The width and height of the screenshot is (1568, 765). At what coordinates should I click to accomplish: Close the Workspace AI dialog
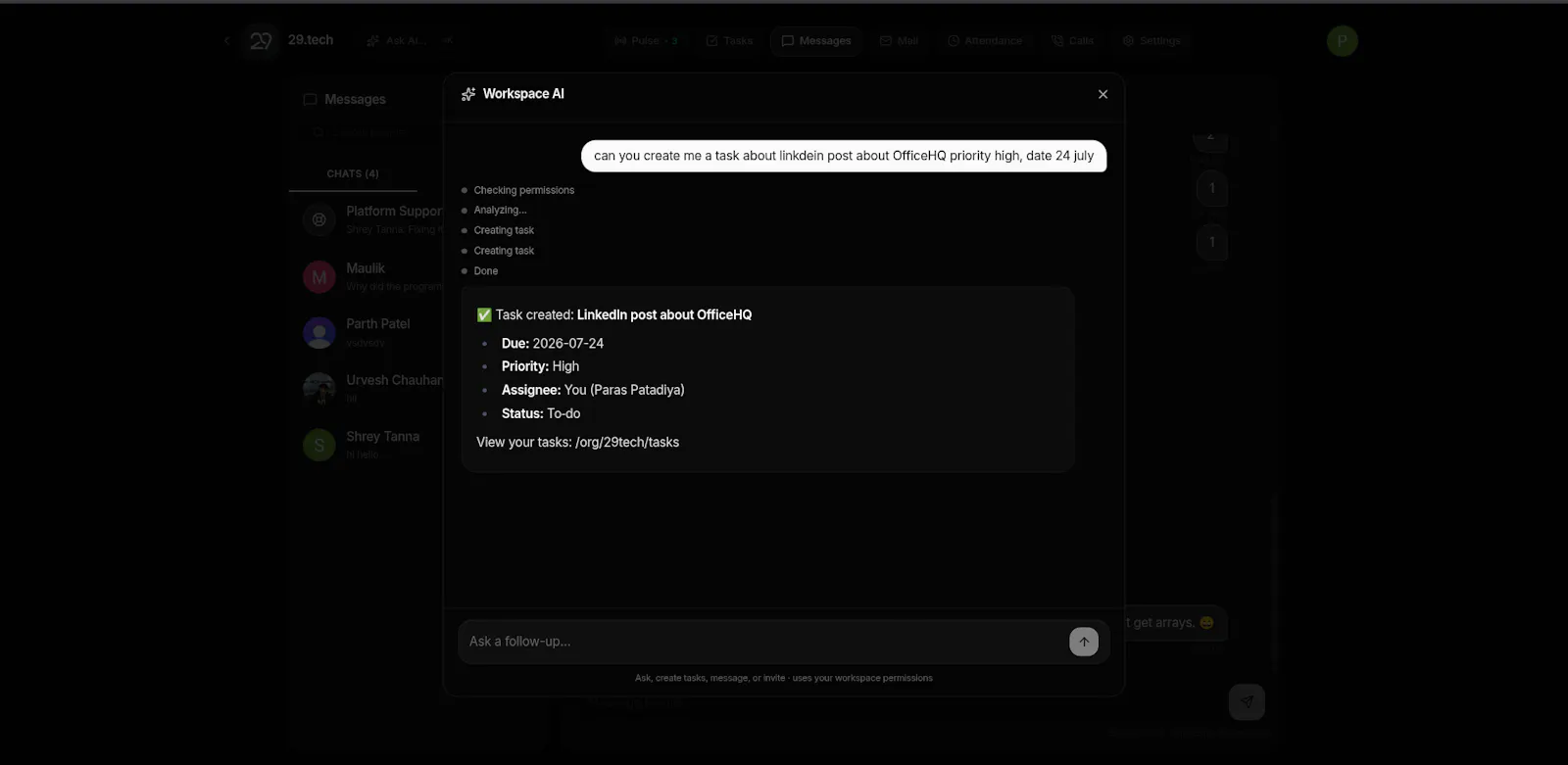point(1102,94)
